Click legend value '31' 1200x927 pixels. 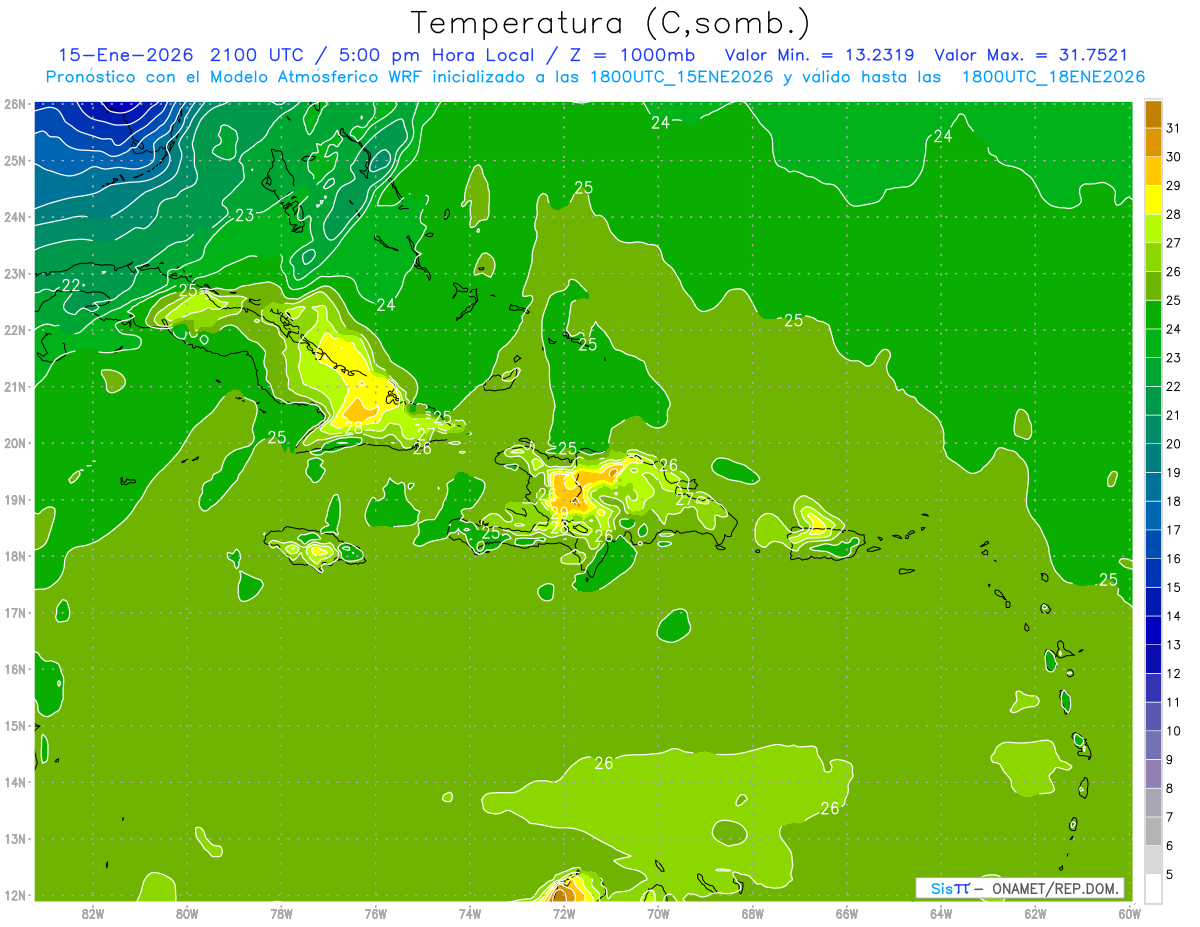click(x=1173, y=128)
